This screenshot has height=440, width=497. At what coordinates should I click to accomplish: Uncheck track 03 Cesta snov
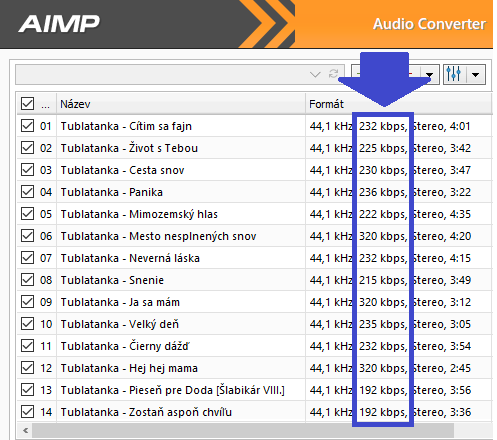tap(27, 170)
